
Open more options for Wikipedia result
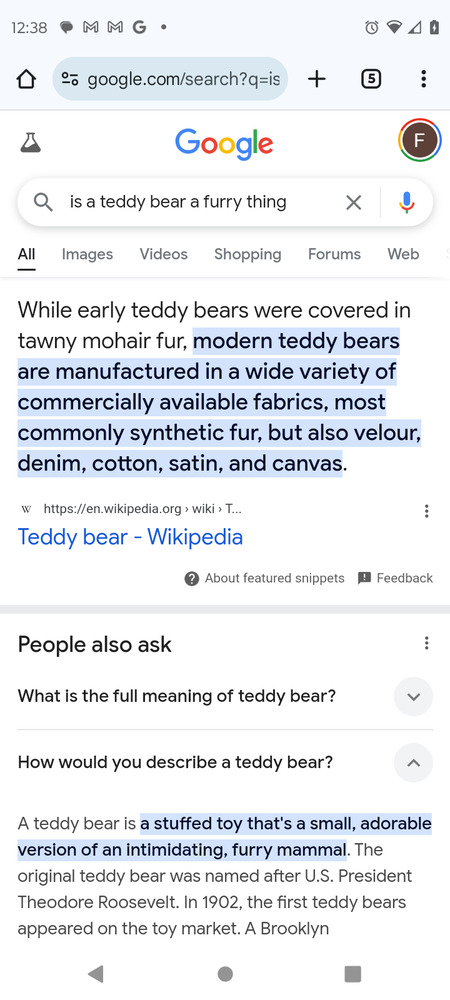pyautogui.click(x=426, y=511)
